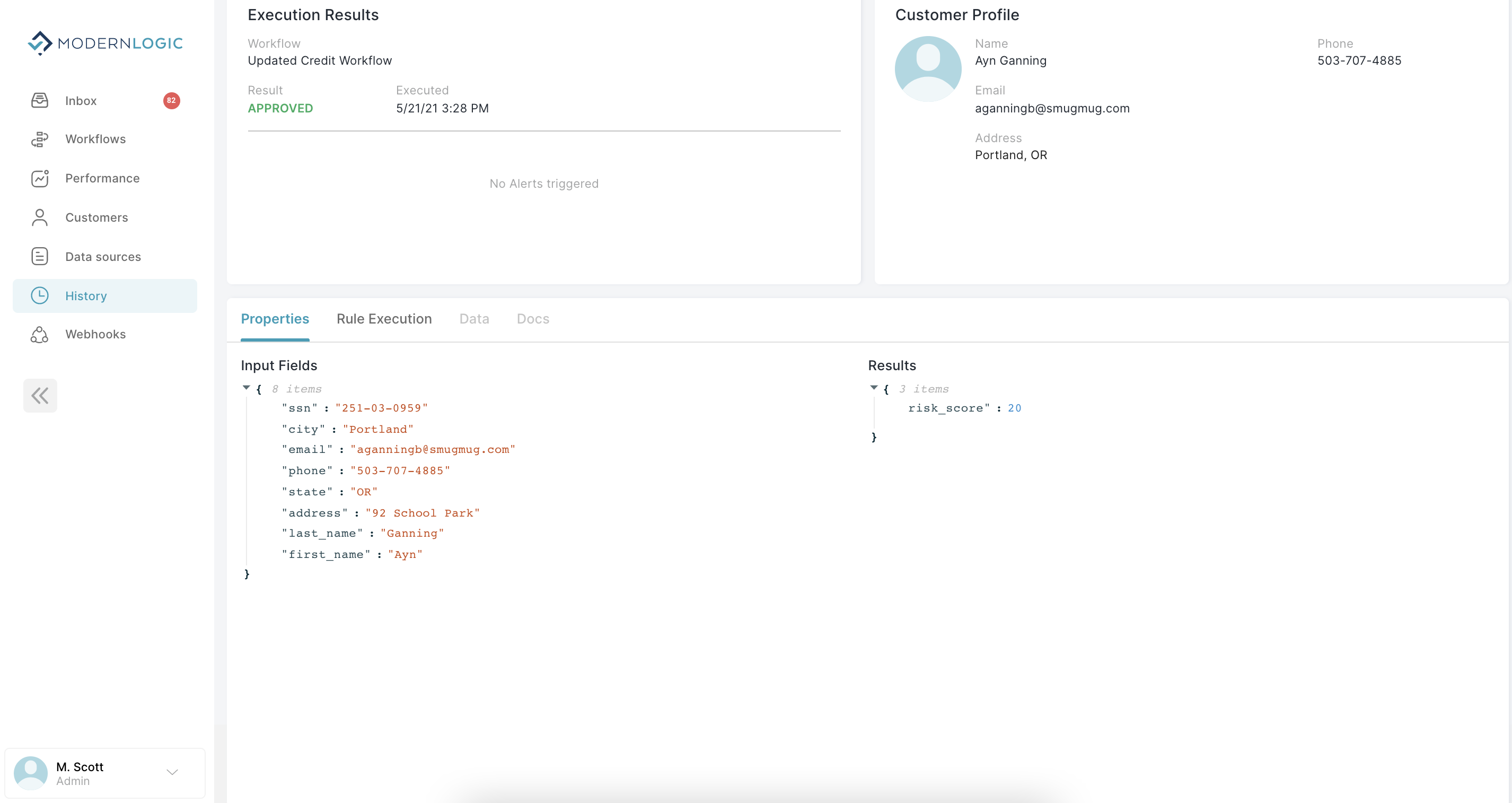Open M. Scott account dropdown chevron
Image resolution: width=1512 pixels, height=803 pixels.
coord(172,772)
